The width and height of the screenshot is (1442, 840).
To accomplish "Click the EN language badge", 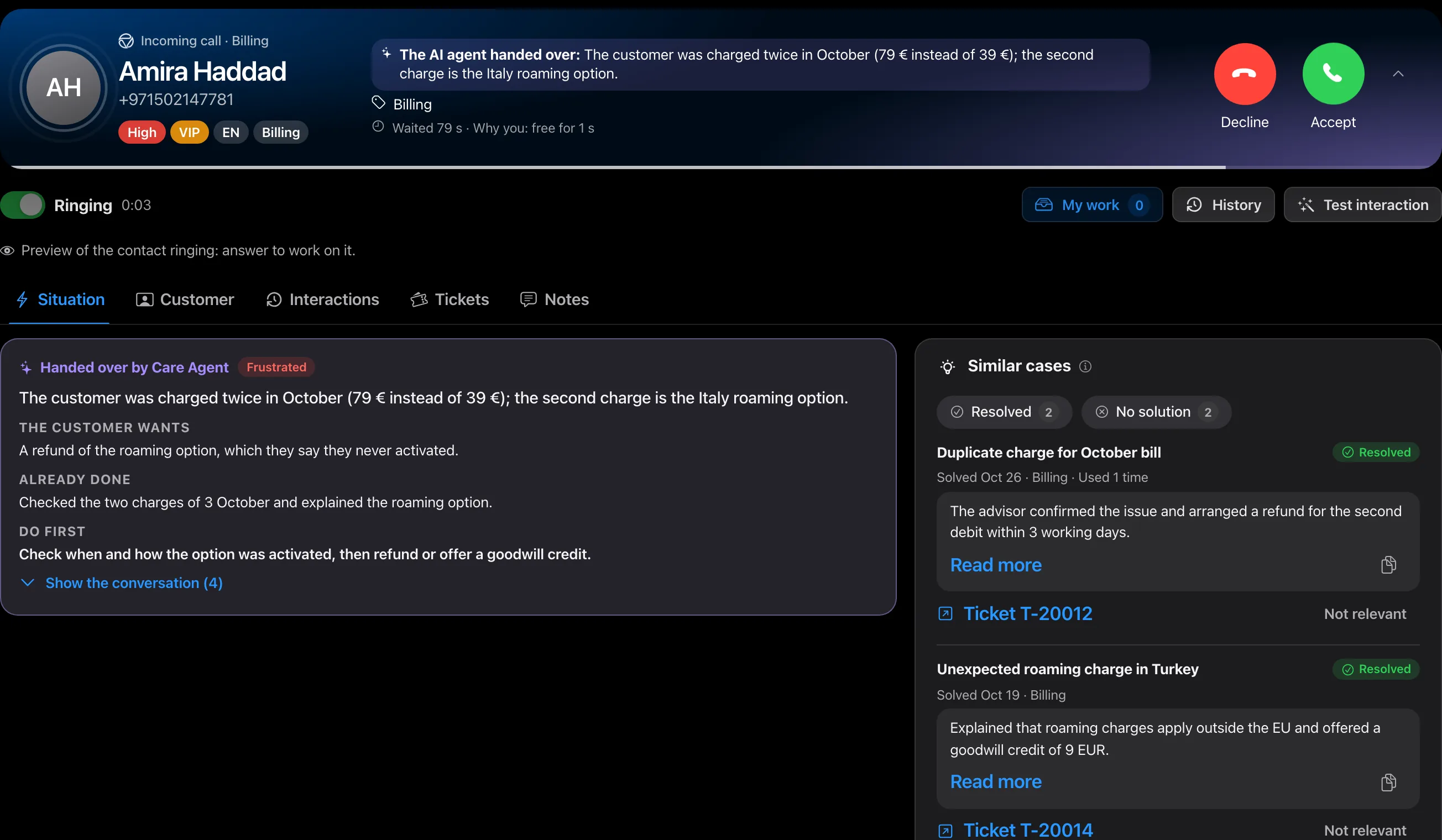I will coord(231,133).
